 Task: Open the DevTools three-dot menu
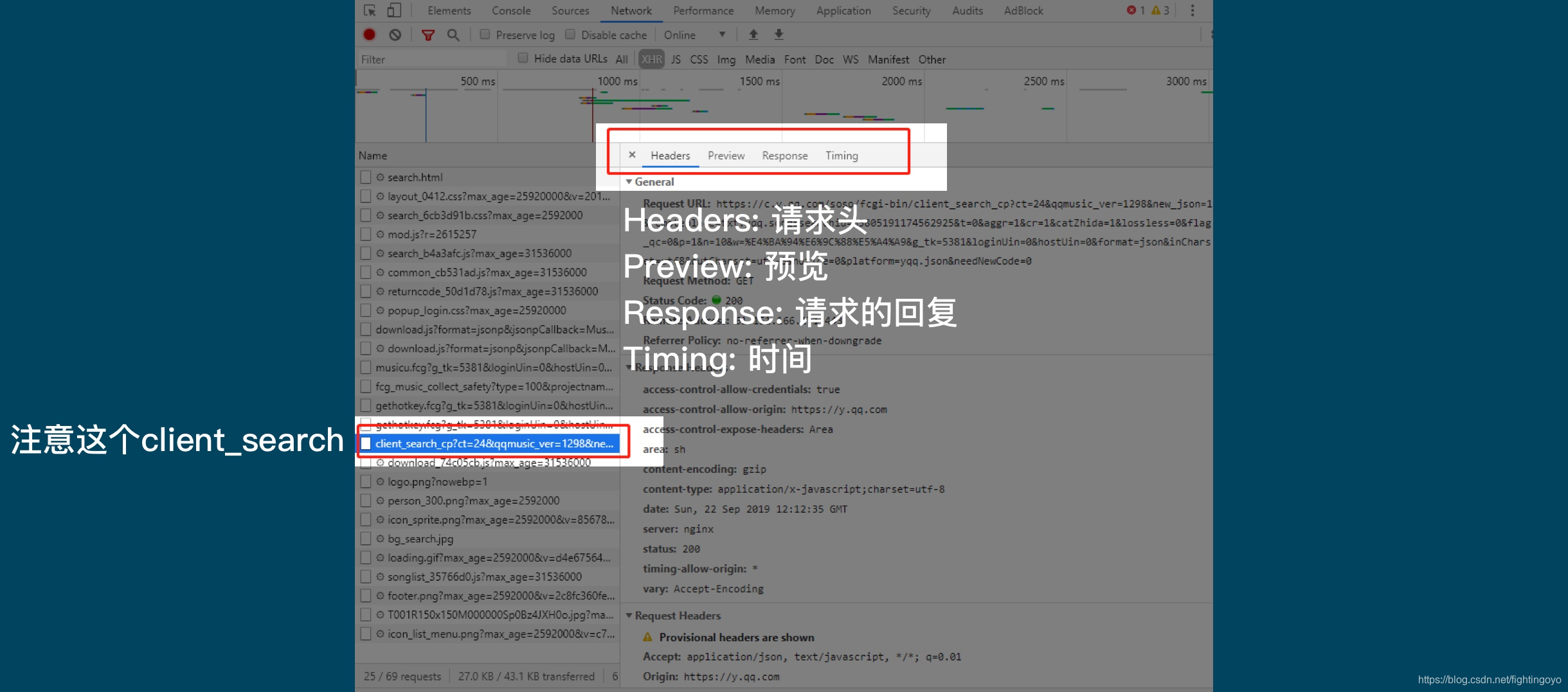tap(1193, 10)
